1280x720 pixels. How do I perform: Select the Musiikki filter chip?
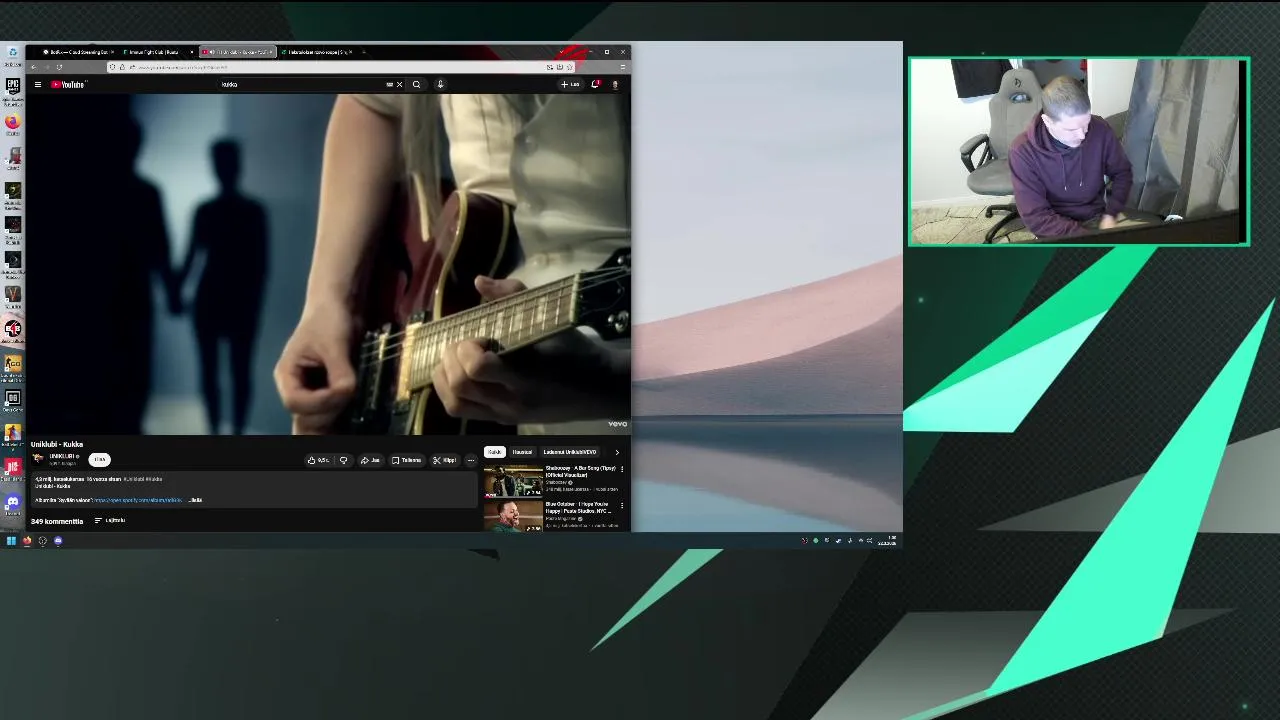pos(522,452)
